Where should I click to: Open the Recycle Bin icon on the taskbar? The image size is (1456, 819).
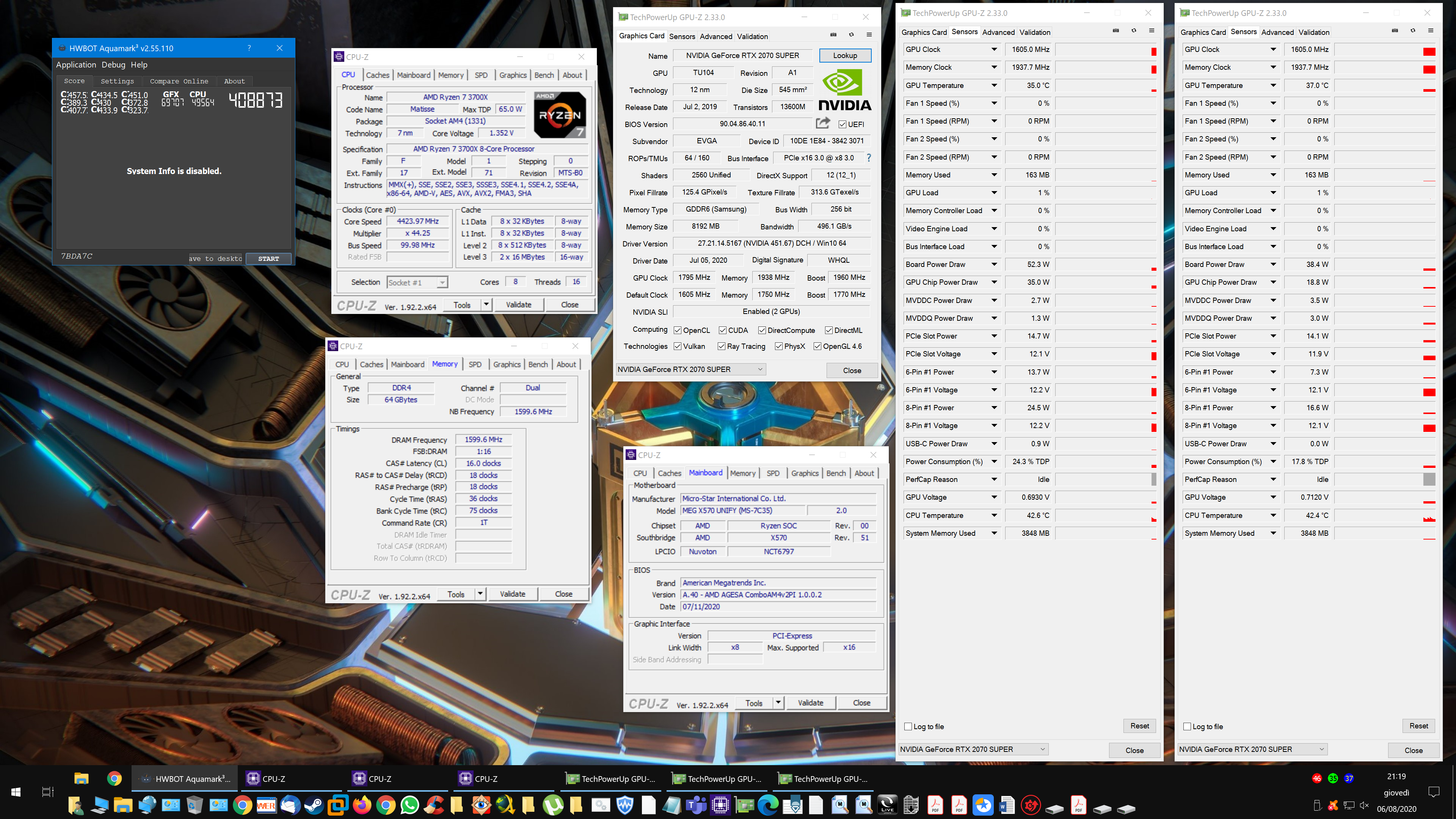[195, 805]
